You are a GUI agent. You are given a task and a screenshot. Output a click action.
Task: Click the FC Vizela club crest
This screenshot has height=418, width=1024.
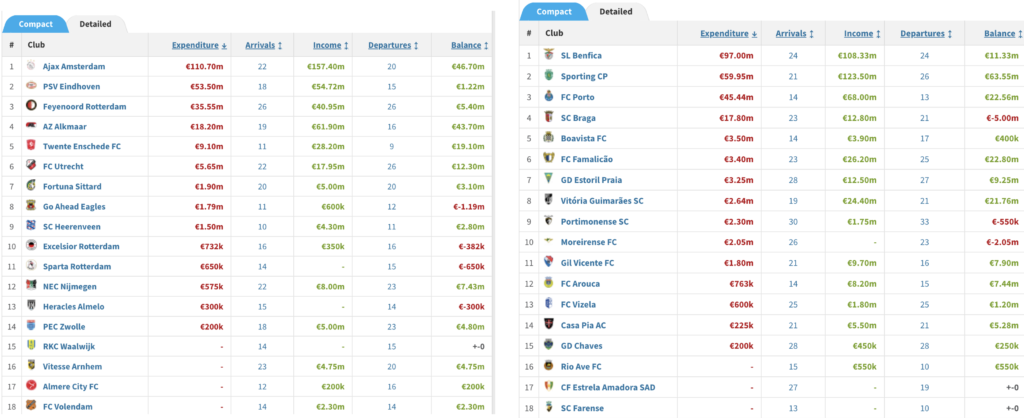tap(548, 304)
